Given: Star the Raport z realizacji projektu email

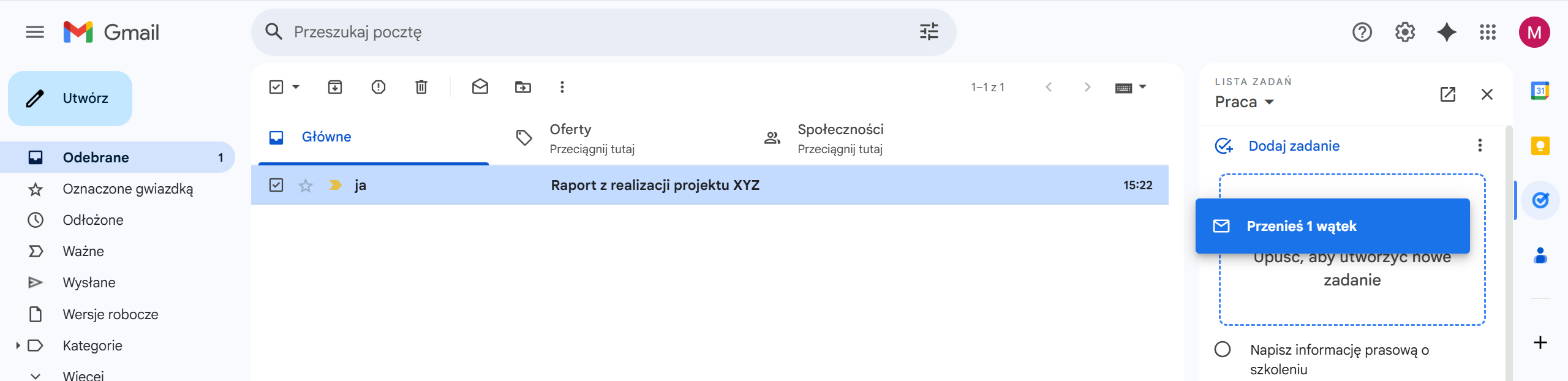Looking at the screenshot, I should [x=306, y=185].
